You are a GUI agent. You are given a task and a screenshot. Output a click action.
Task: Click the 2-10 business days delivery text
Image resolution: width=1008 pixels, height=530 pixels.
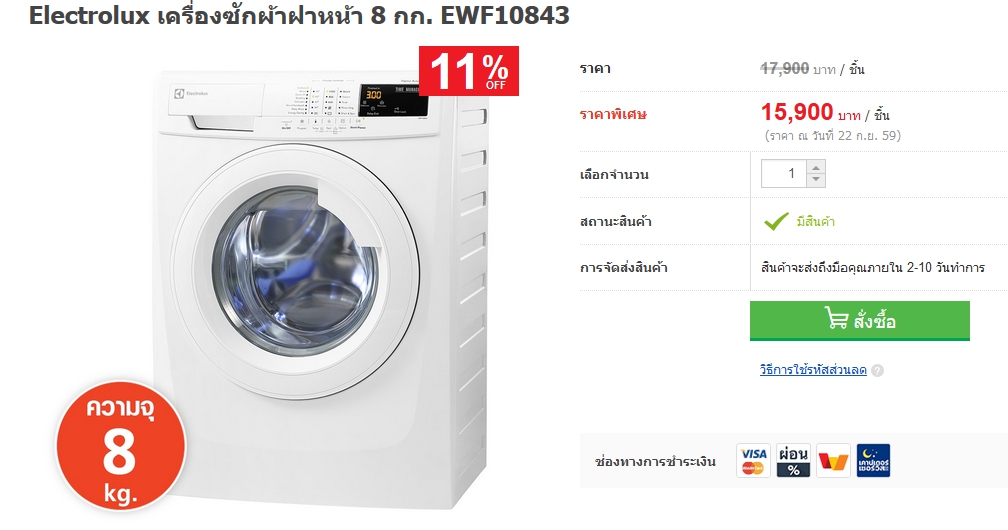872,268
